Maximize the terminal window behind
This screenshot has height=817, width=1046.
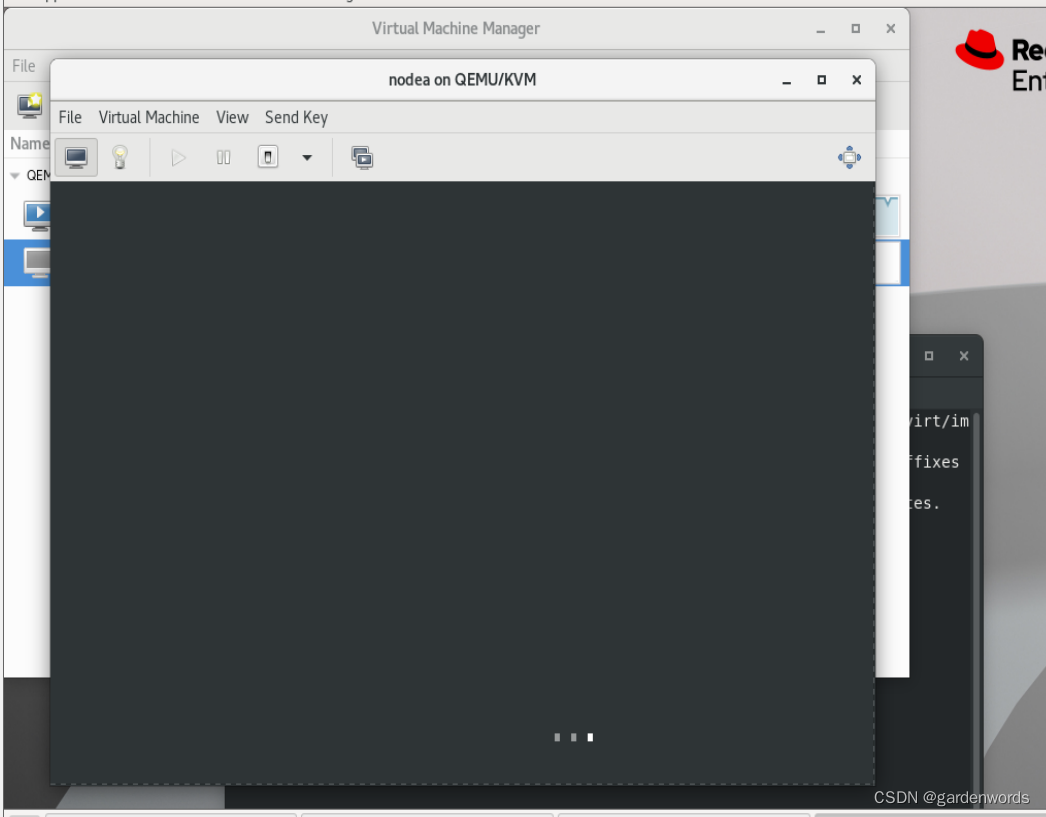click(929, 356)
